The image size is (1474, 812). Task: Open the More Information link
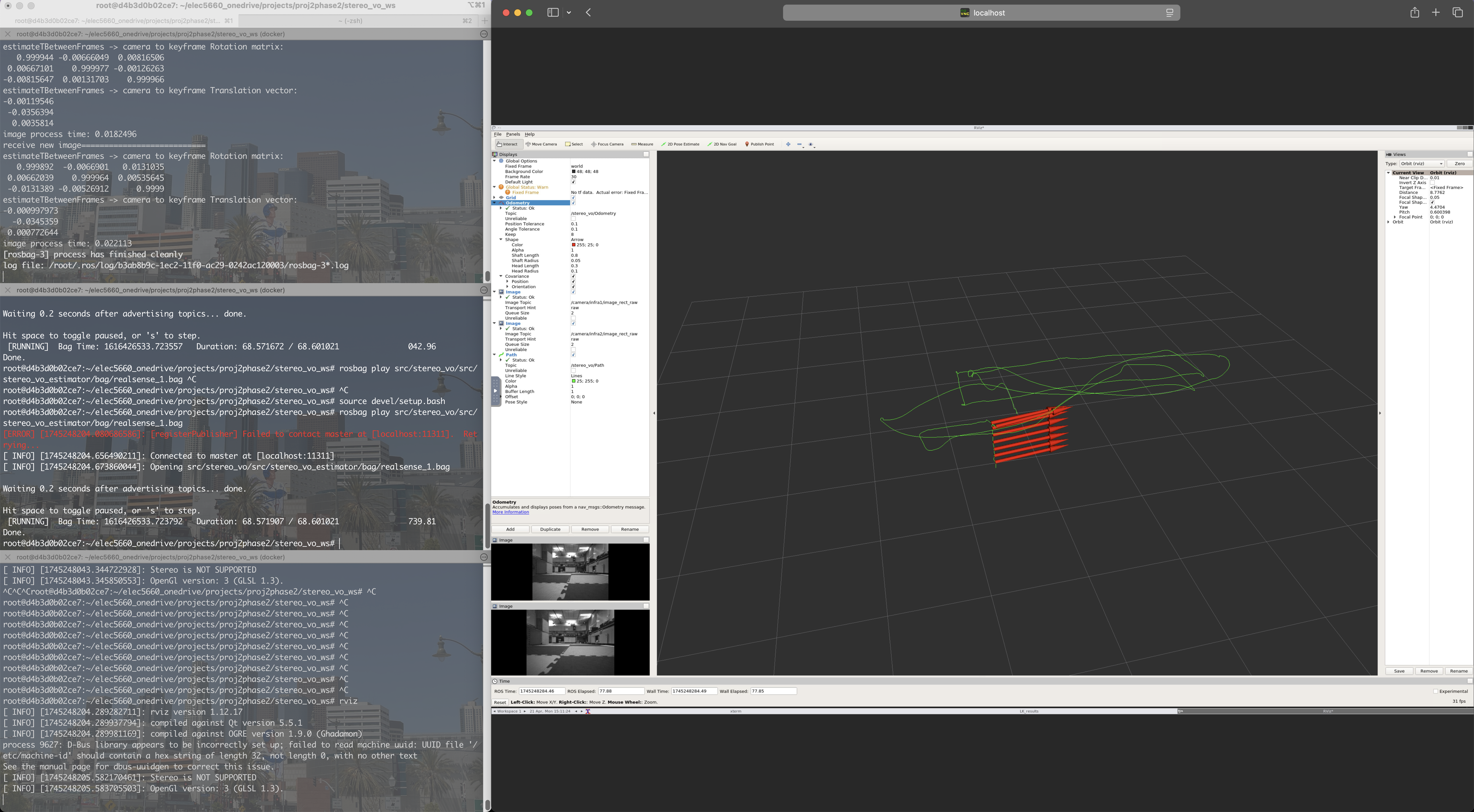click(x=510, y=512)
